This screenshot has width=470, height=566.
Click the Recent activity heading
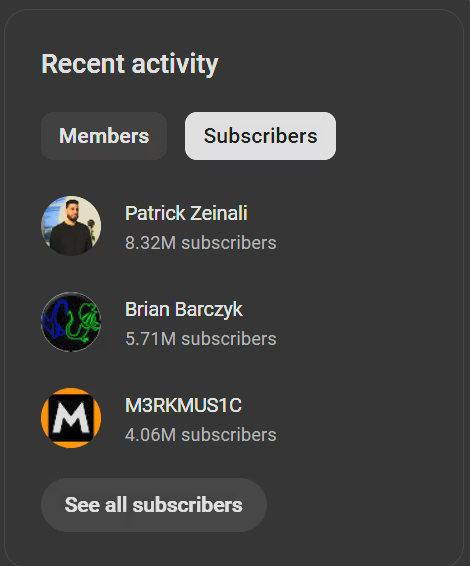130,64
